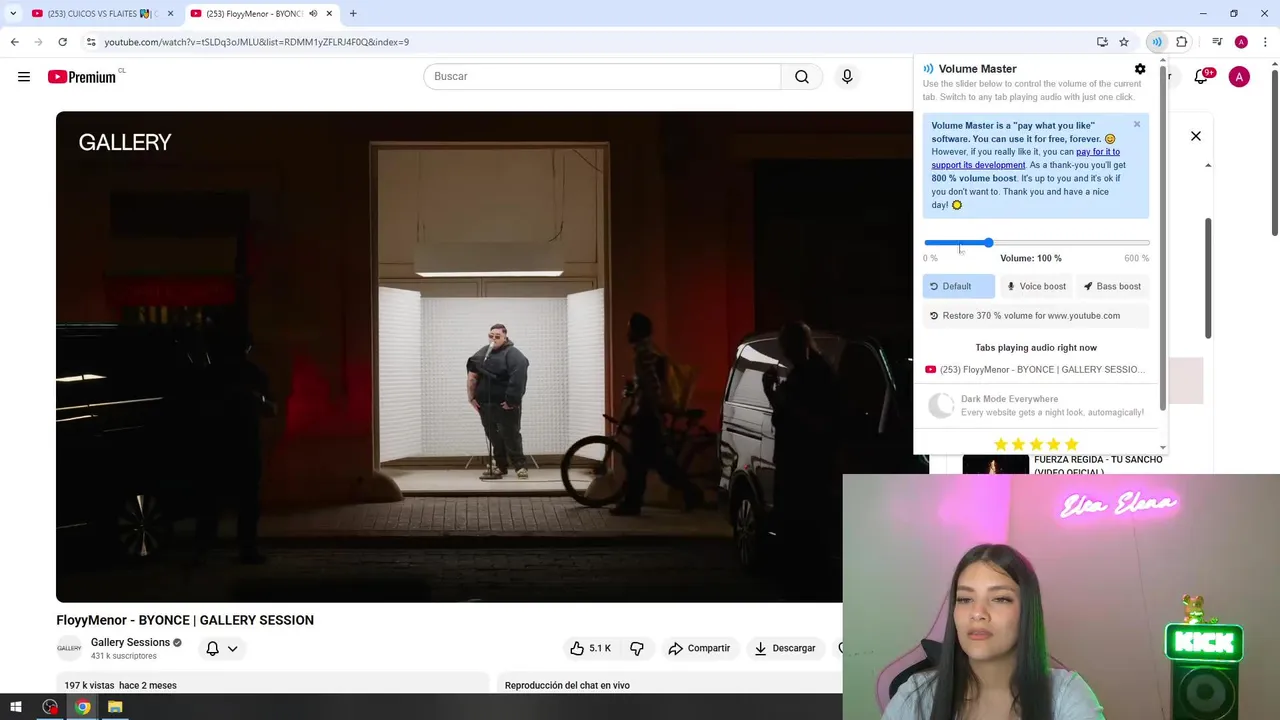Click the Volume Master extension toolbar icon

tap(1157, 42)
